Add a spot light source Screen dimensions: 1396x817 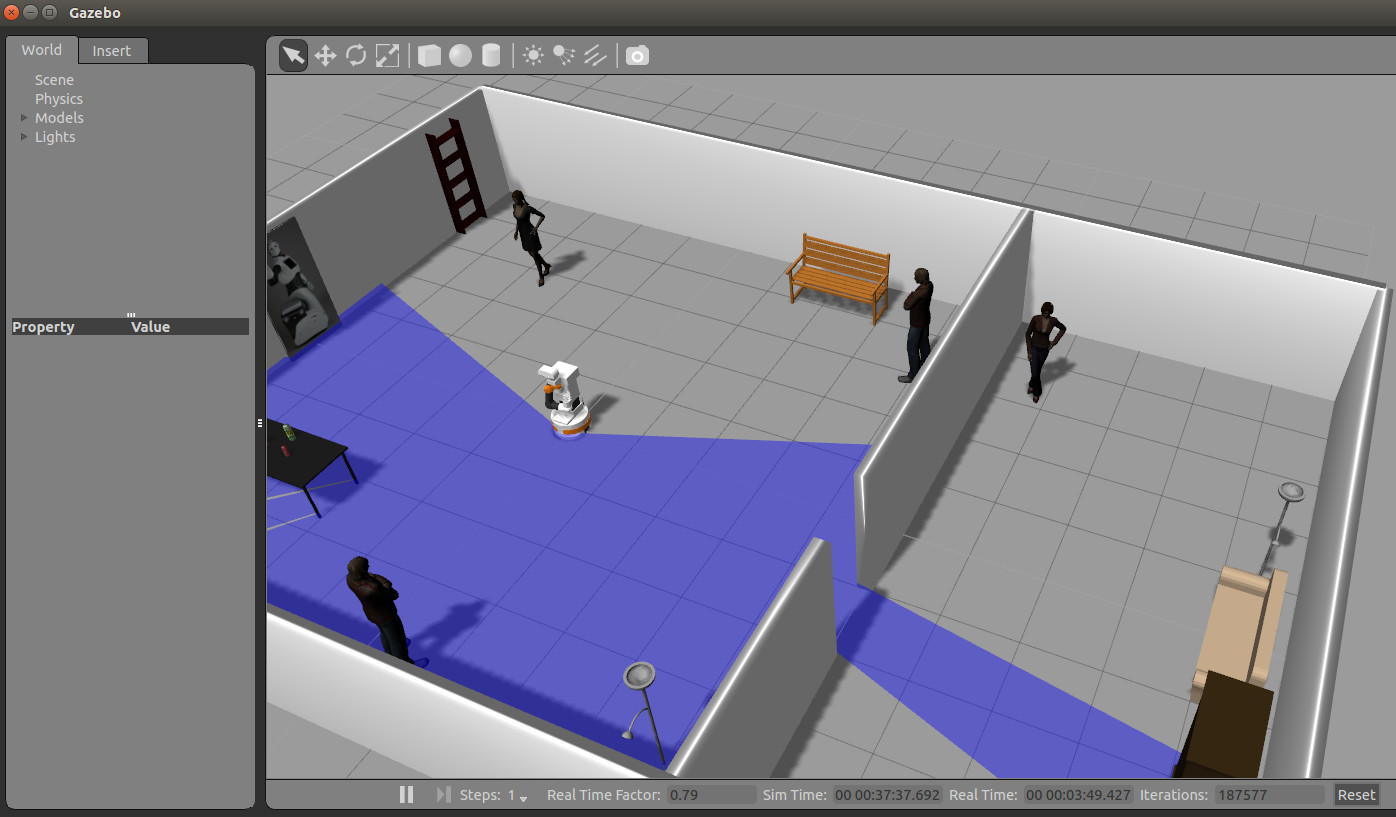(564, 55)
